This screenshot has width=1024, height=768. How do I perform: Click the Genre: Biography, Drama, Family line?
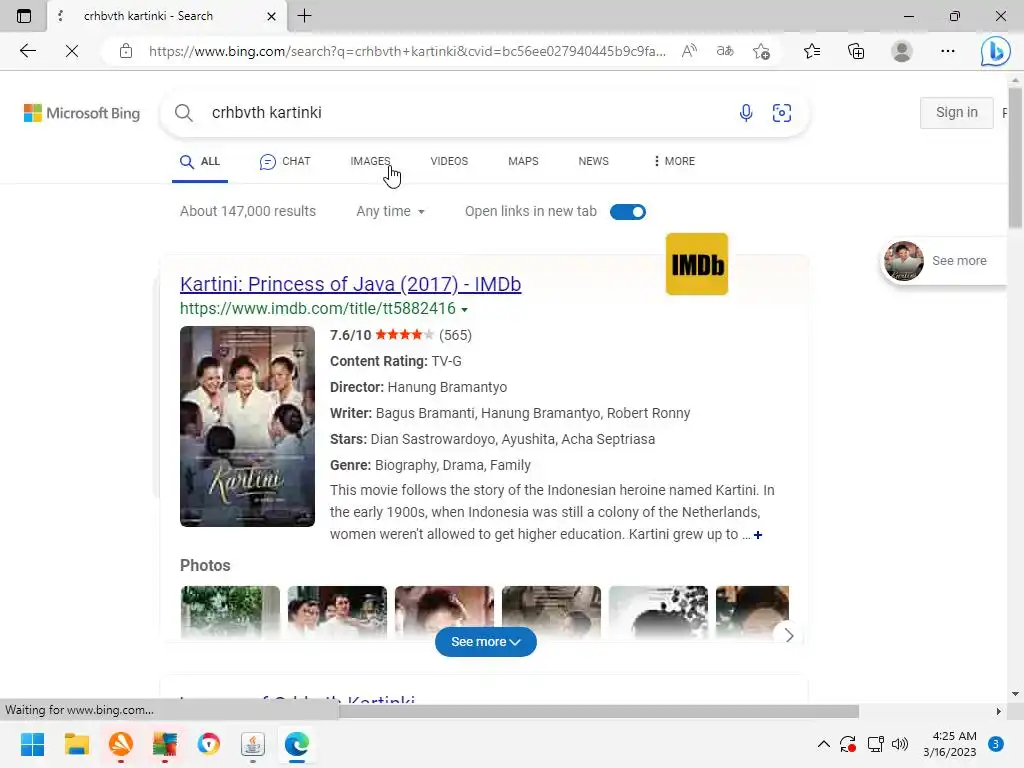coord(430,465)
